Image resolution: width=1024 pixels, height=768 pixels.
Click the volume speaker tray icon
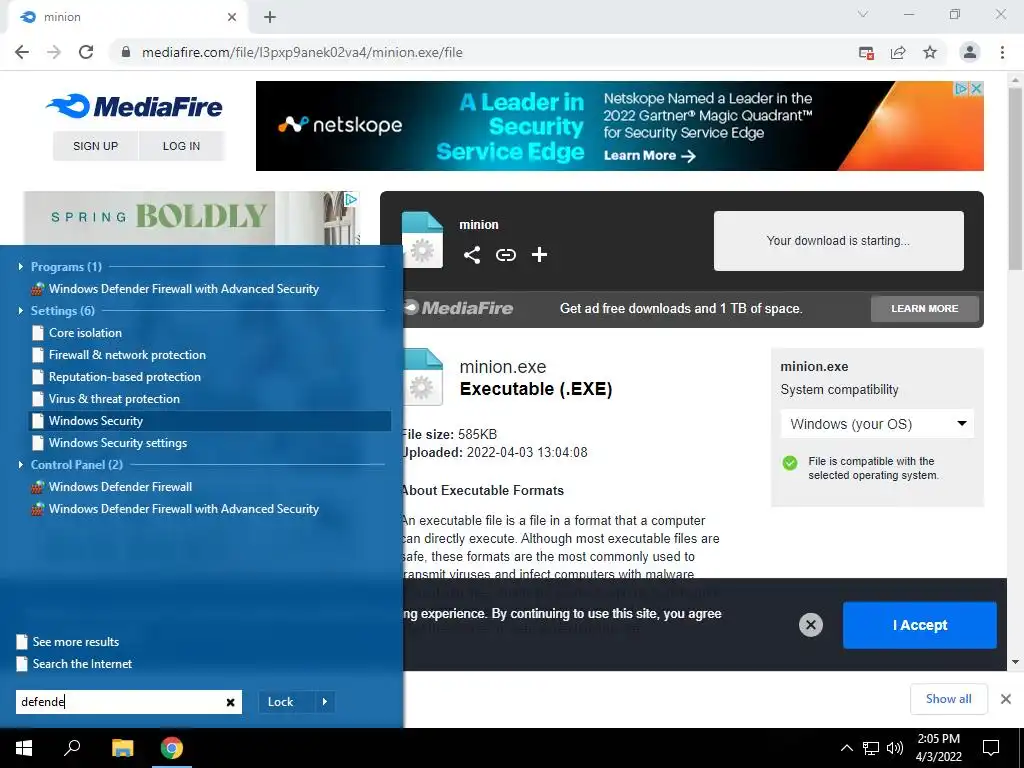pos(895,748)
